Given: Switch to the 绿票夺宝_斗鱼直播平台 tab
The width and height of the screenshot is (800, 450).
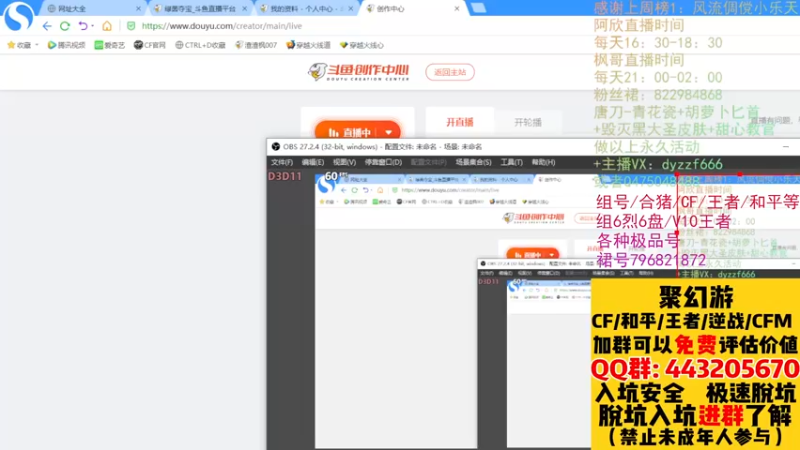Looking at the screenshot, I should pyautogui.click(x=199, y=9).
